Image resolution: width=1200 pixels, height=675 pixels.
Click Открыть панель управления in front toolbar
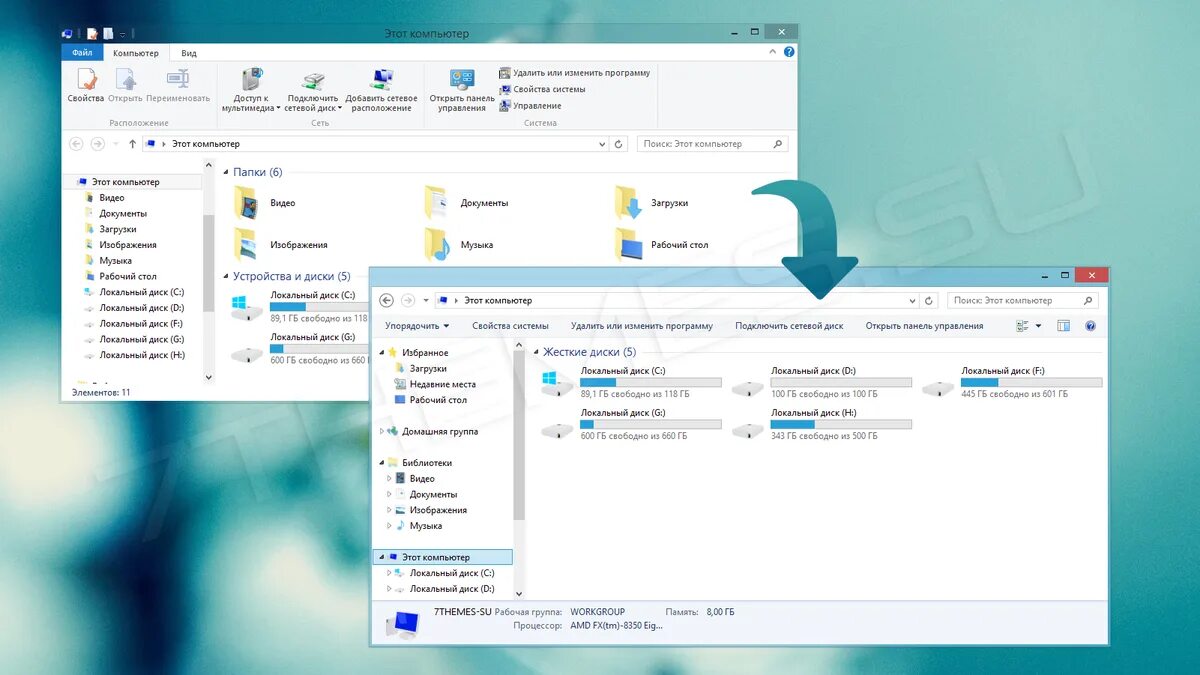point(924,326)
